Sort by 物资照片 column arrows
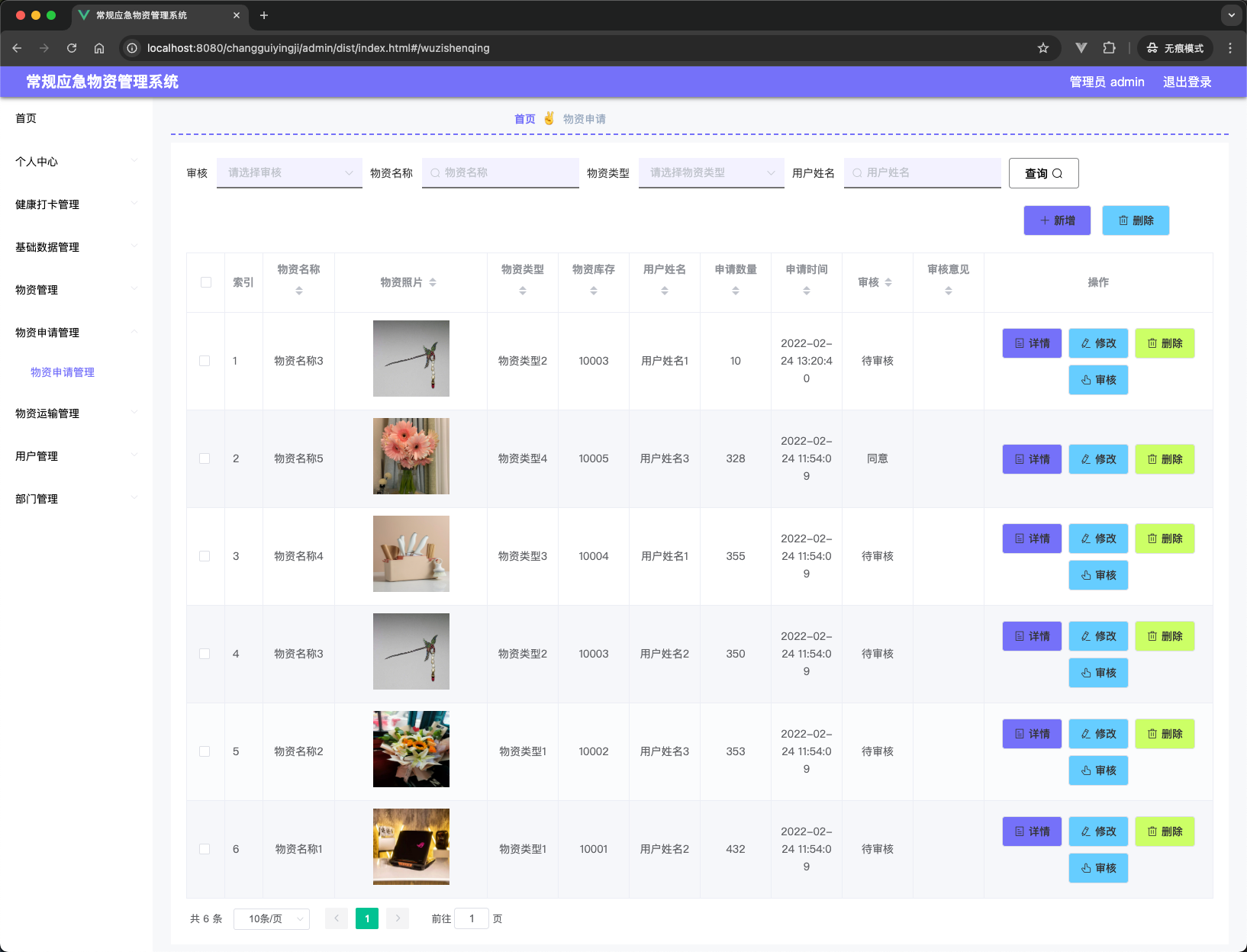Viewport: 1247px width, 952px height. coord(433,282)
